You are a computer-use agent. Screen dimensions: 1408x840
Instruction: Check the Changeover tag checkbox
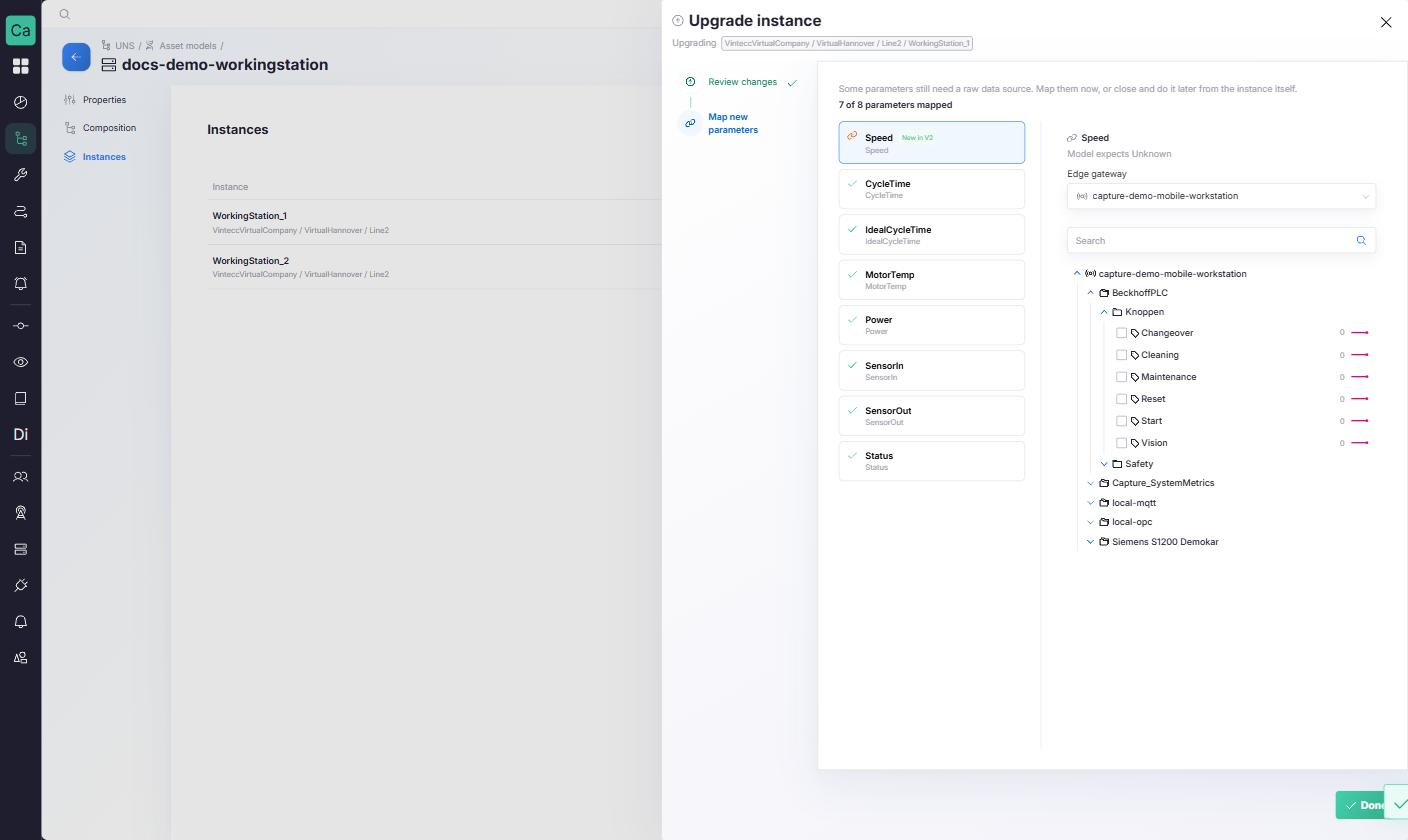pos(1122,333)
